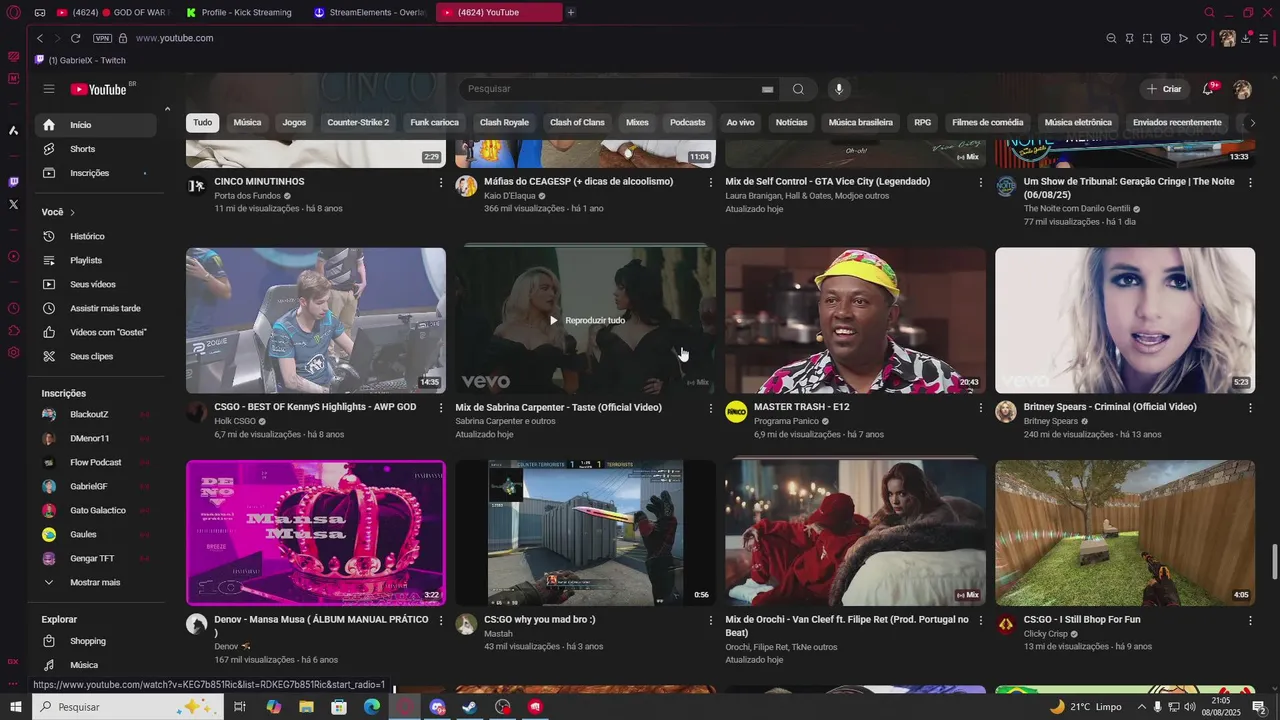
Task: Open Twitch icon in Opera sidebar
Action: 13,182
